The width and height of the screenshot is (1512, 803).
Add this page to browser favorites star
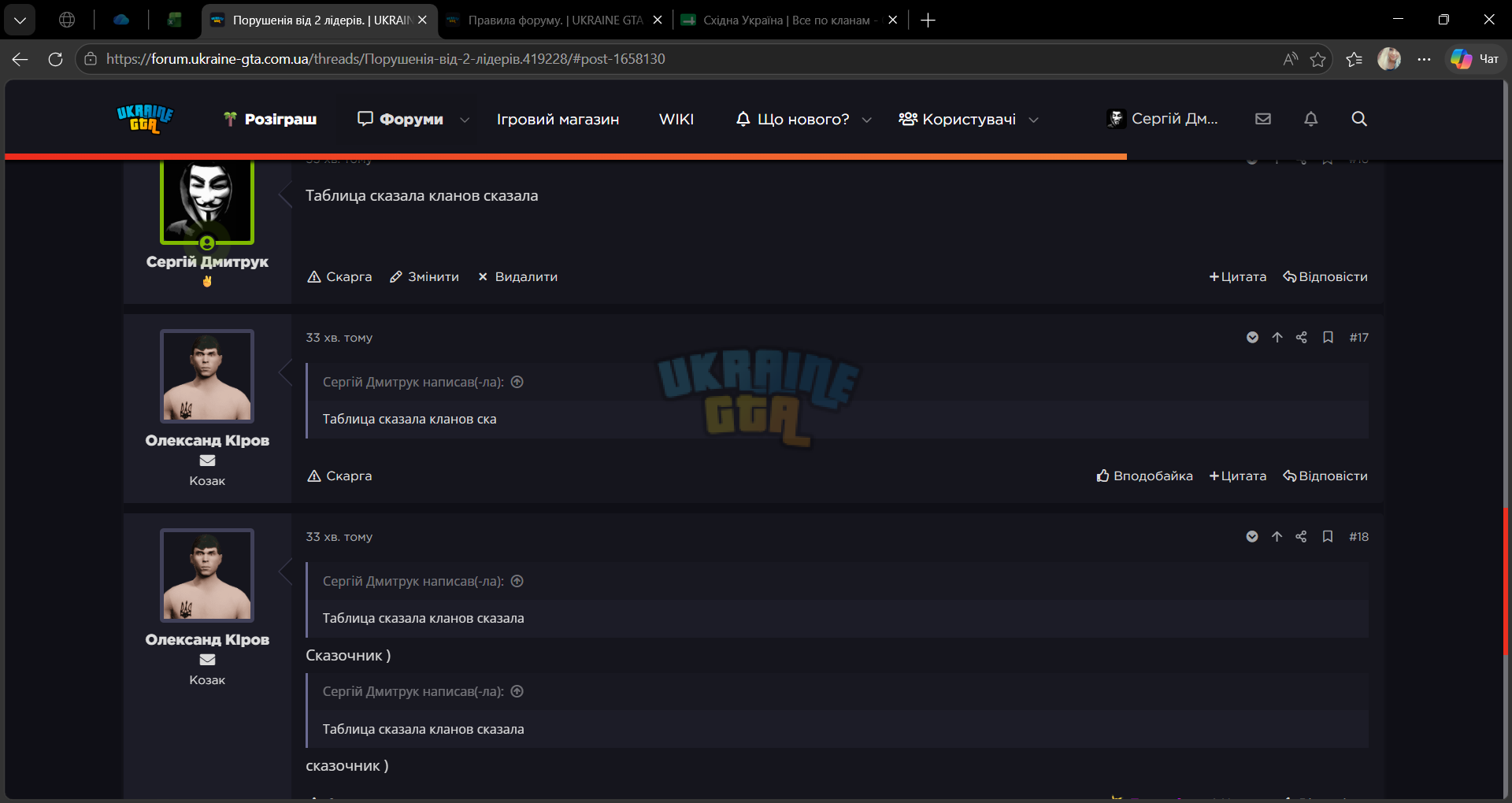[1317, 59]
